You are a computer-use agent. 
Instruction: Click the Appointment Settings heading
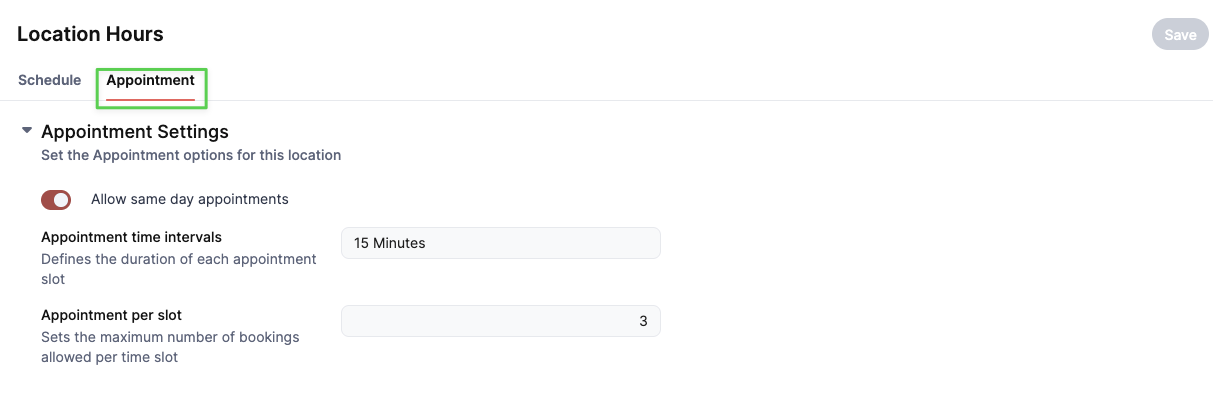click(x=135, y=131)
